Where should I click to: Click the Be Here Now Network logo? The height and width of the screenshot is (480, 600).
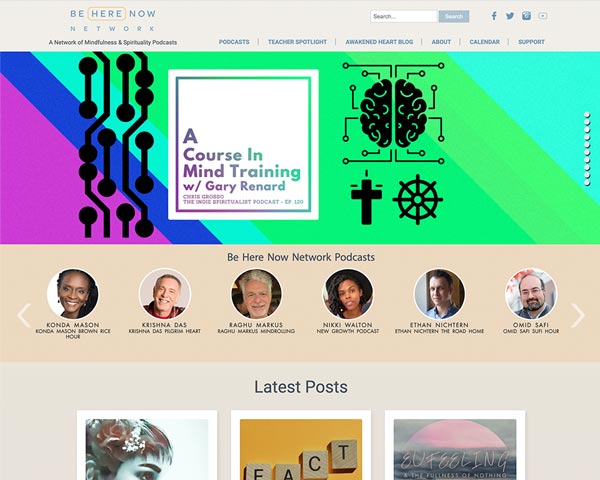[x=113, y=20]
